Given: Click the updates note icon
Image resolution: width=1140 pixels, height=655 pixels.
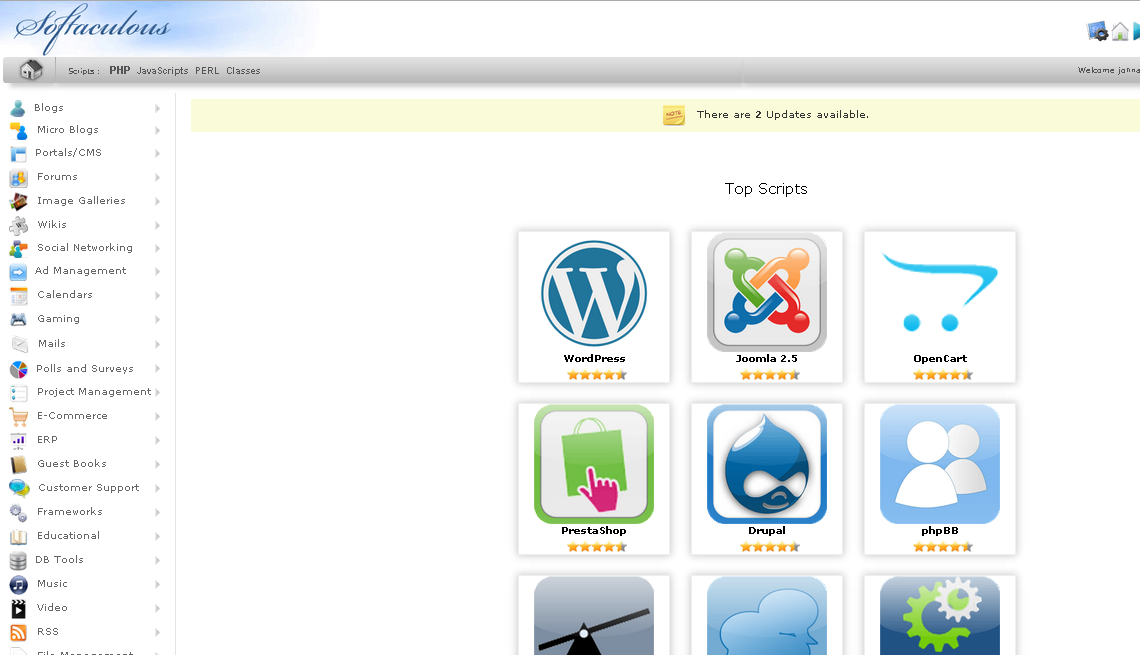Looking at the screenshot, I should coord(673,115).
